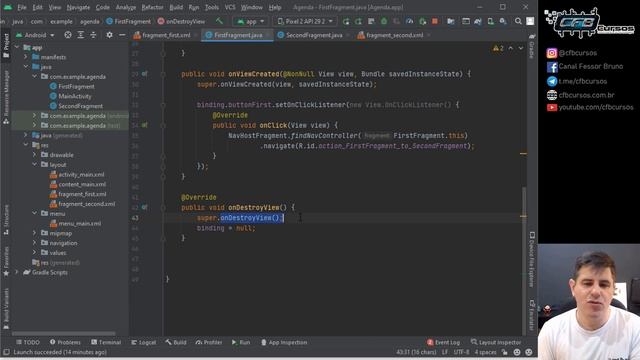
Task: Collapse the app module node
Action: (x=17, y=47)
